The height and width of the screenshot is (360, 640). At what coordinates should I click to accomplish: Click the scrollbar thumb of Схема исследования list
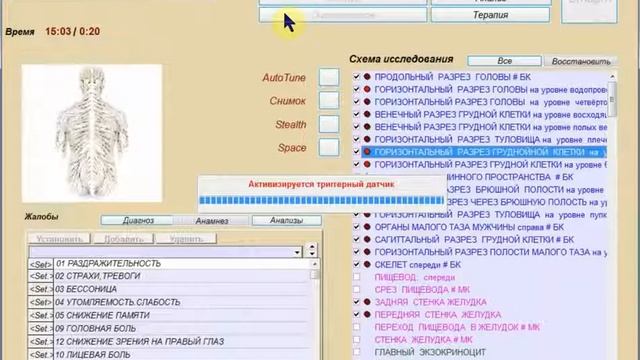point(612,98)
